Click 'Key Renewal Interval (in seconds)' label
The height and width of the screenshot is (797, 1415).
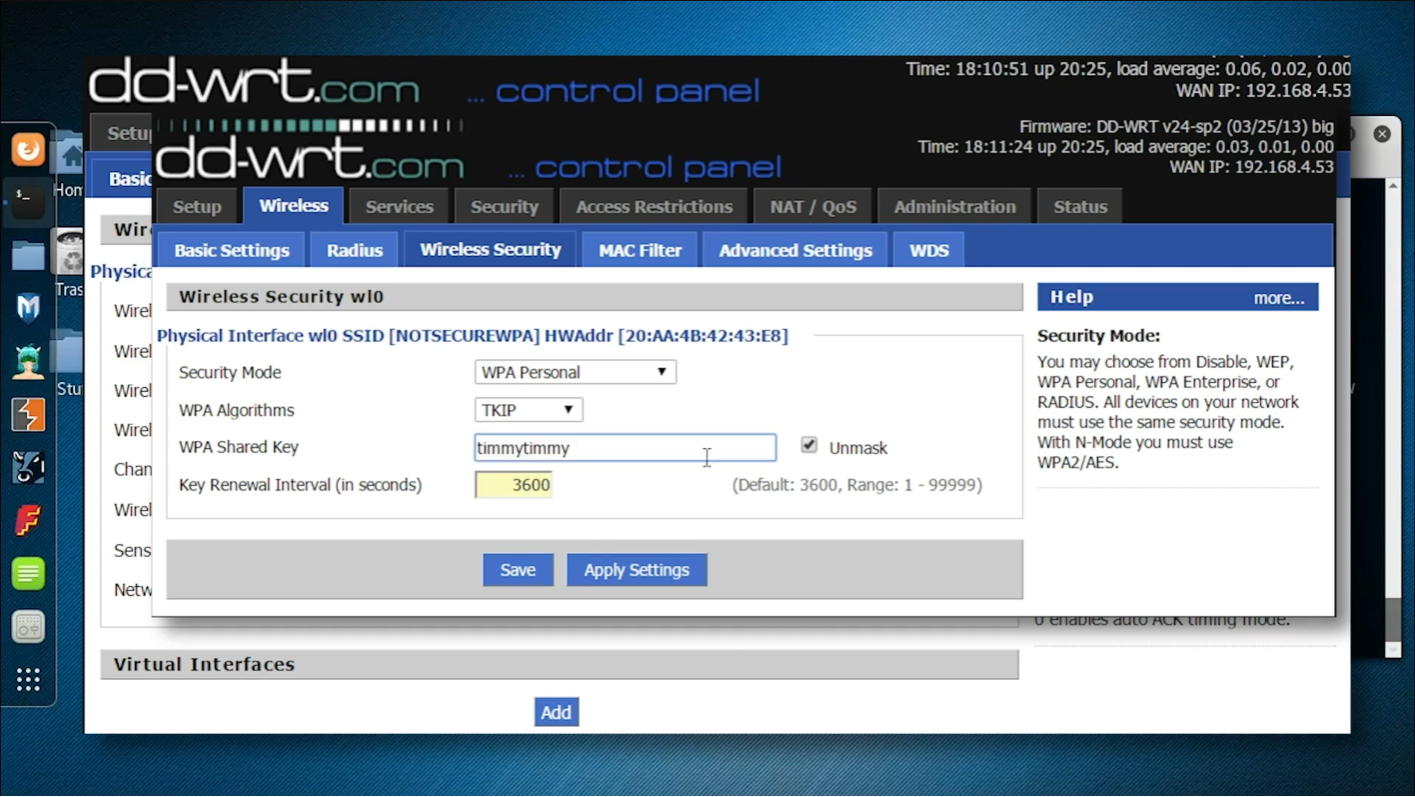click(x=300, y=485)
